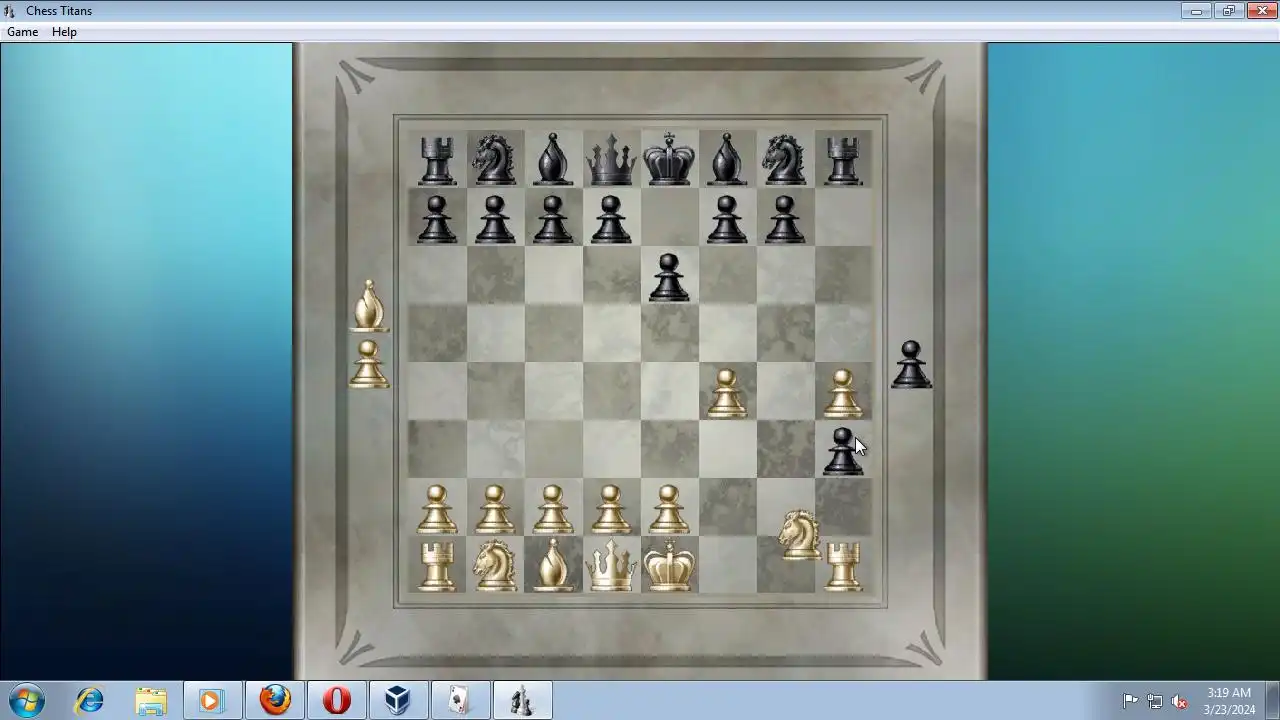Click the black pawn on d7
The height and width of the screenshot is (720, 1280).
611,219
